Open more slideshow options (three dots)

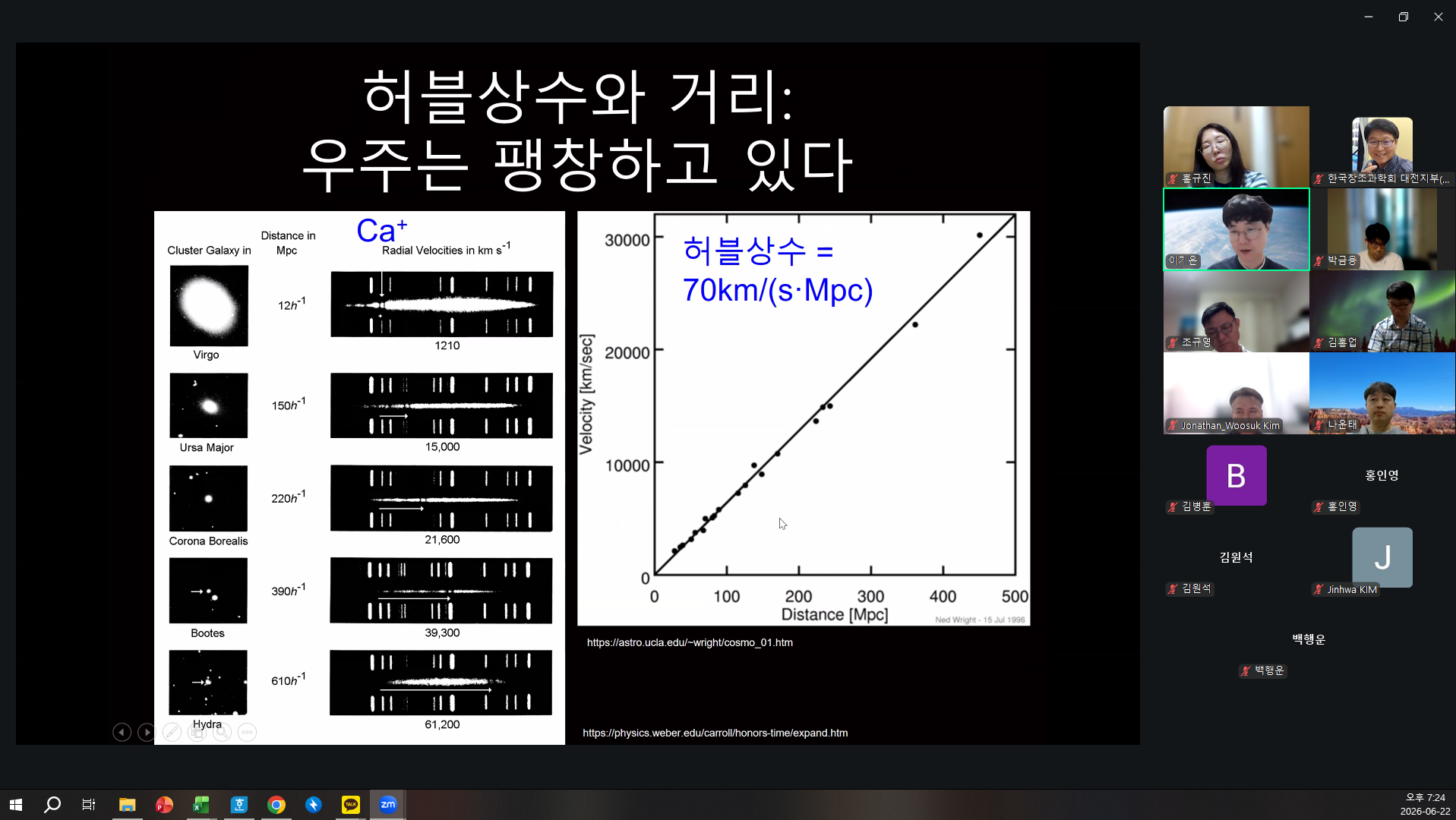247,732
